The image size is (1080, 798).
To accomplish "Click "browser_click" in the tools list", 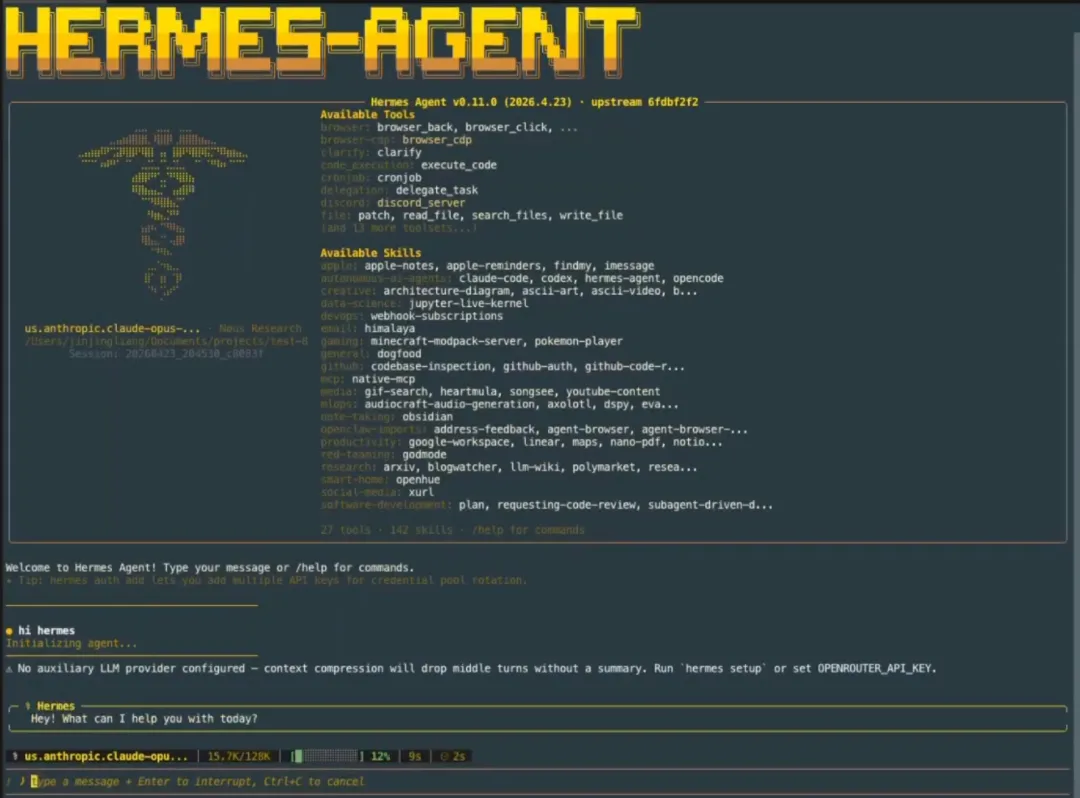I will (506, 127).
